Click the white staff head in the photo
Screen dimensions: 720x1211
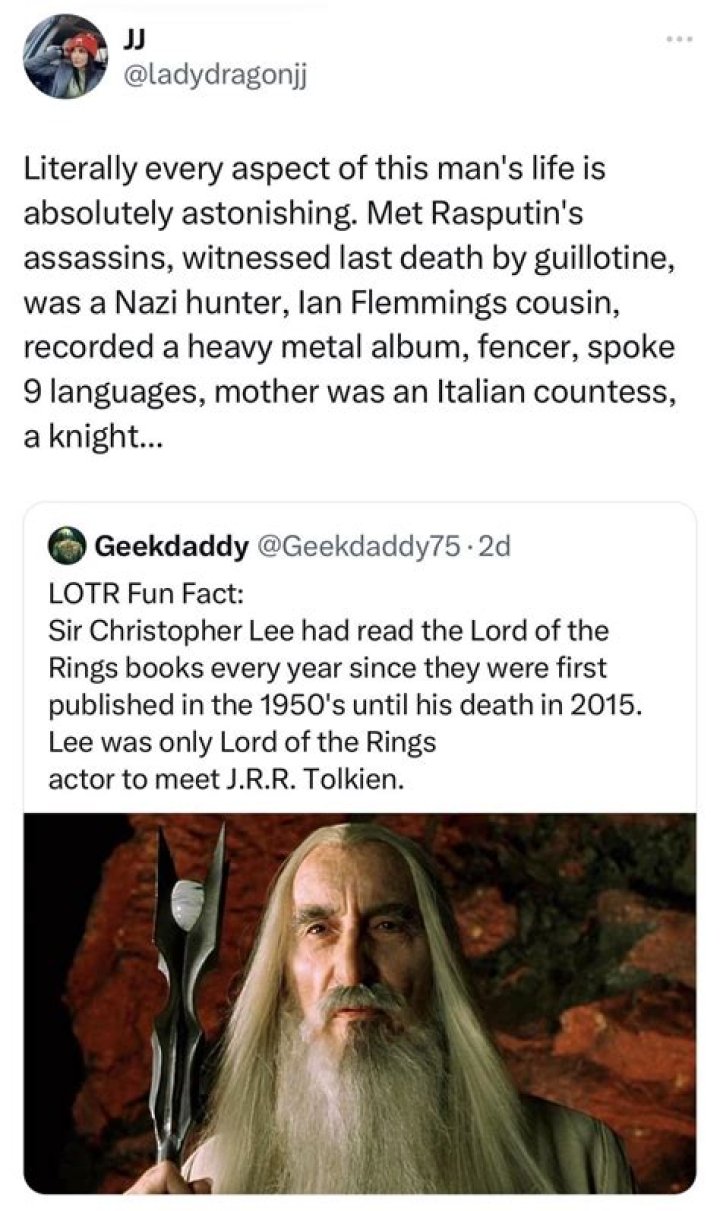tap(187, 906)
